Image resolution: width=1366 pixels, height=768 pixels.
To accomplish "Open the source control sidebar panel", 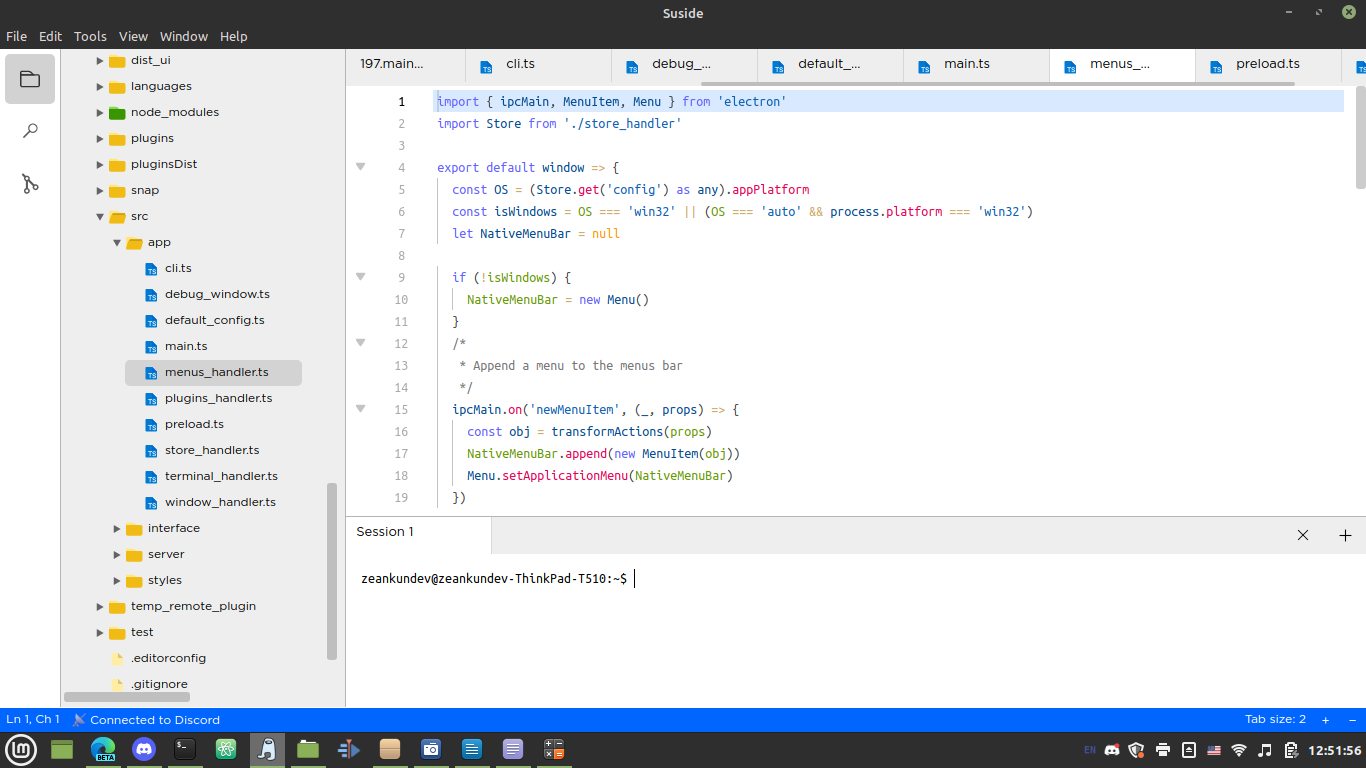I will 29,183.
